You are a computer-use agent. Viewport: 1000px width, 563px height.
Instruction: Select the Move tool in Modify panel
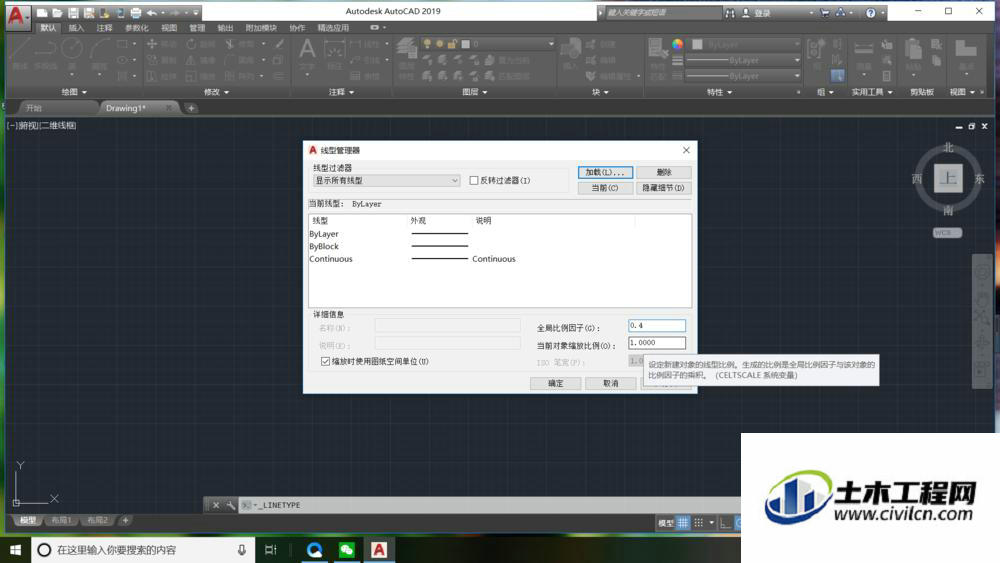click(x=152, y=44)
